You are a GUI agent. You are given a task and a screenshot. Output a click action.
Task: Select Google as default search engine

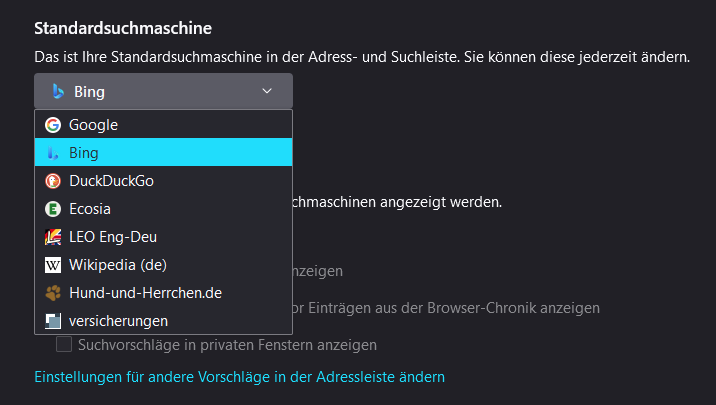[94, 125]
